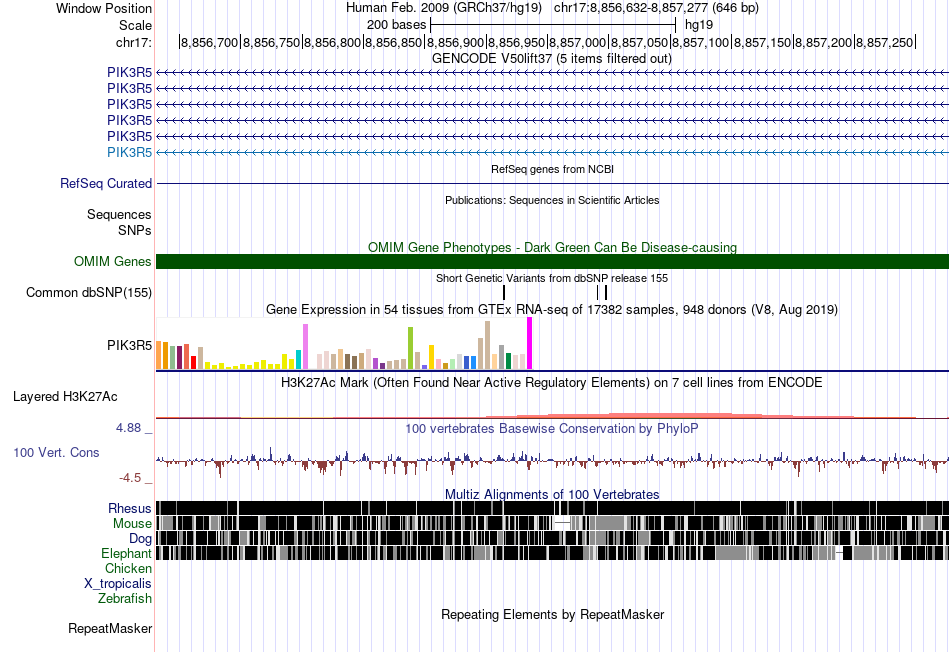950x652 pixels.
Task: Click the H3K27Ac Mark ENCODE track title
Action: (x=551, y=383)
